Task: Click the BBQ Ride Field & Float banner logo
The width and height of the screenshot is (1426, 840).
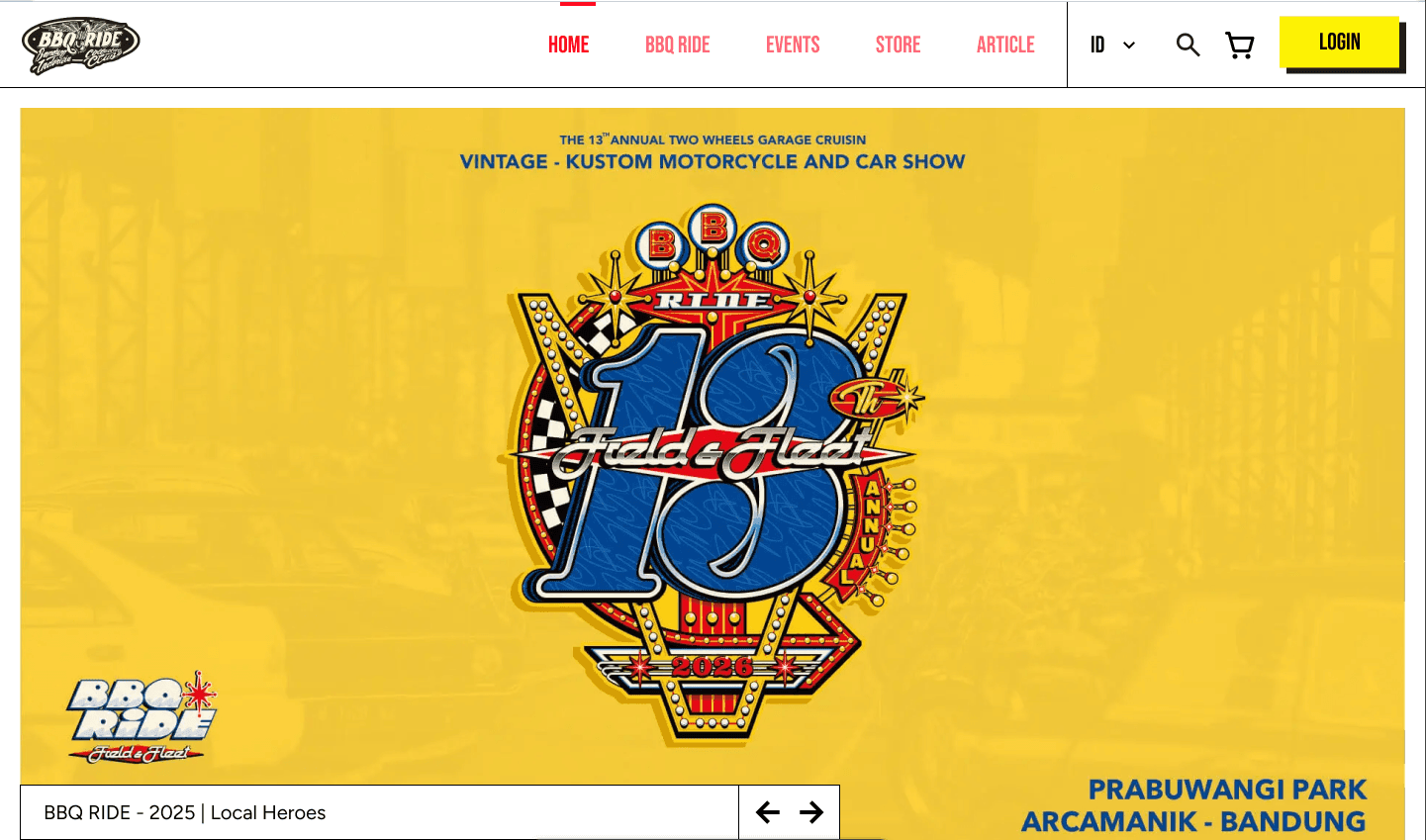Action: [143, 718]
